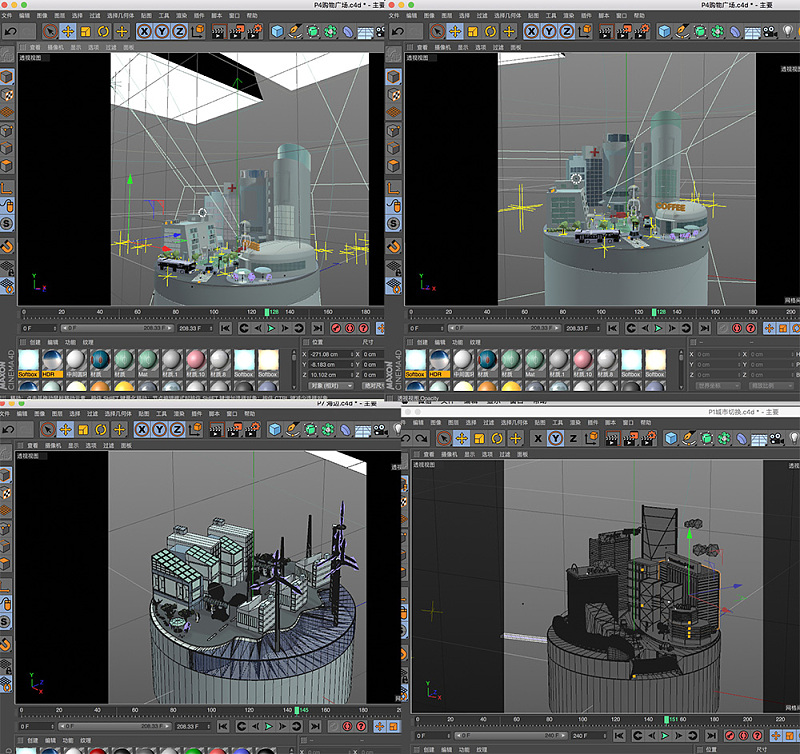Click the magnet snap icon in top-left sidebar
This screenshot has height=754, width=800.
7,247
